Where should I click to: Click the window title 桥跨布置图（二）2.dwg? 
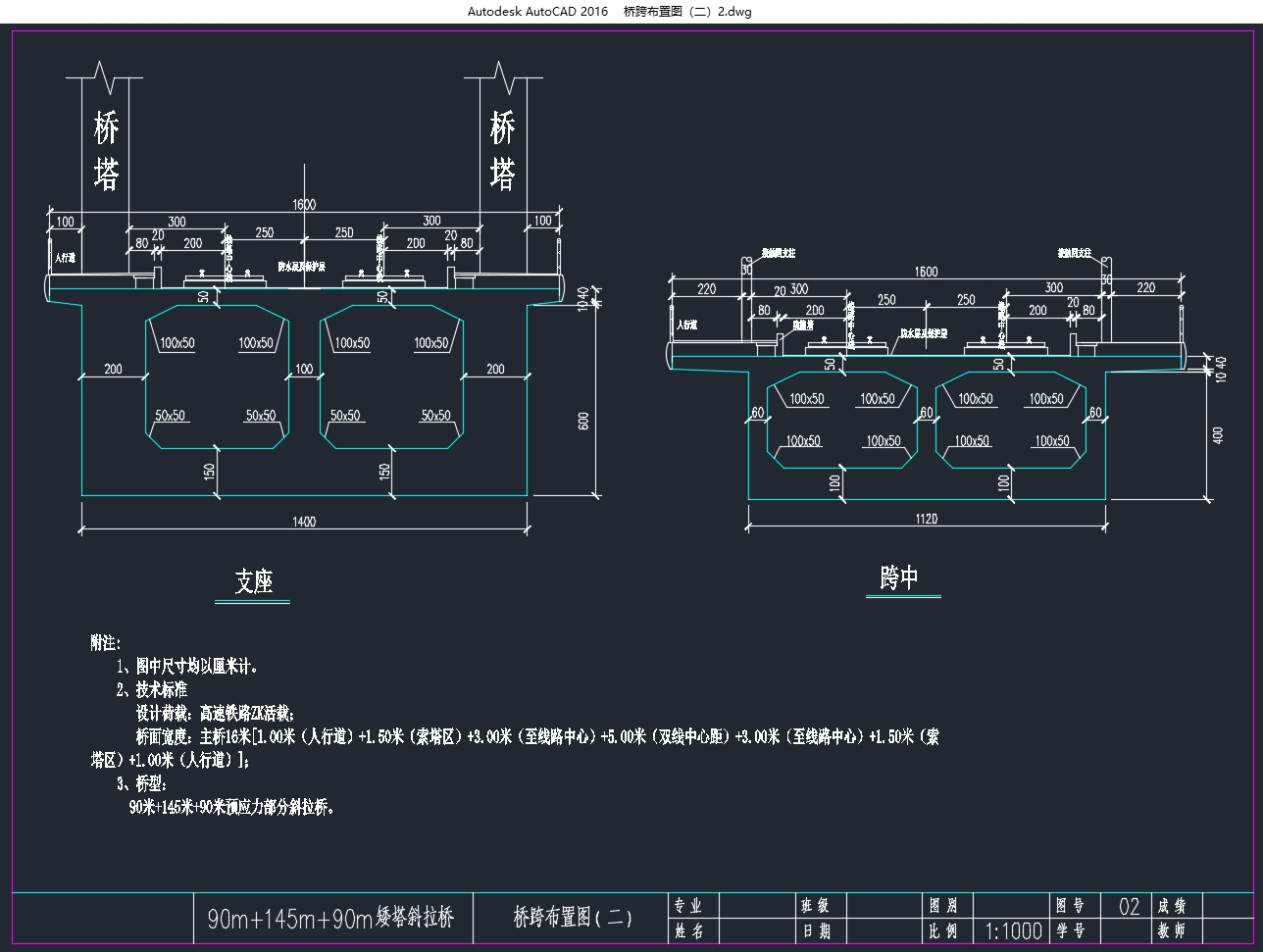click(687, 12)
